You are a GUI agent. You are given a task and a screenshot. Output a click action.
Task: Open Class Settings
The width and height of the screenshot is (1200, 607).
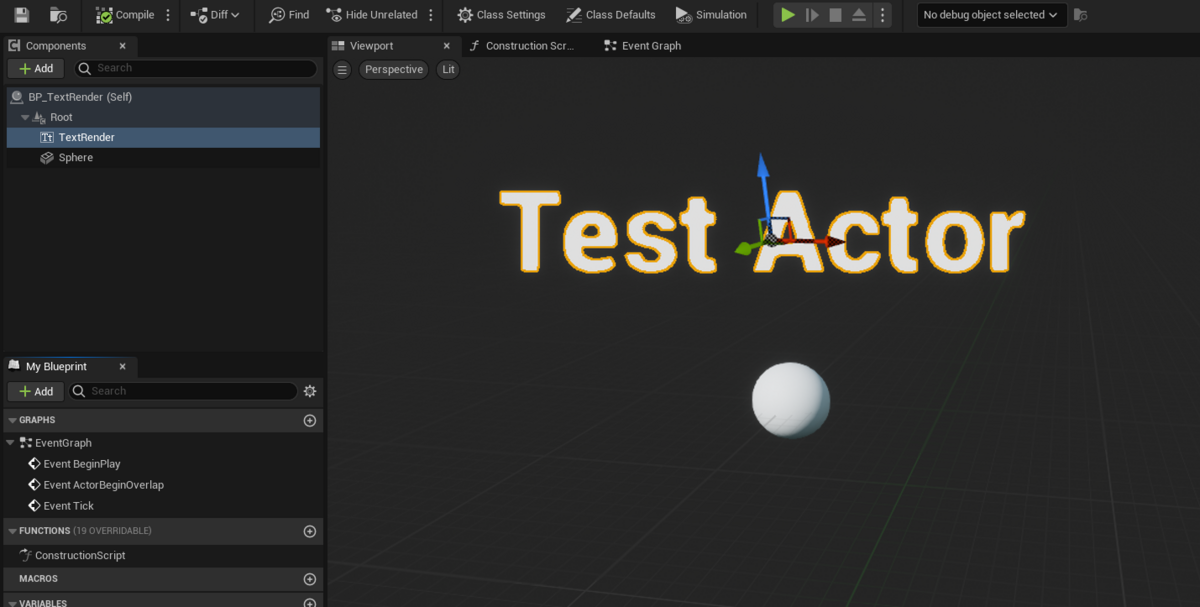(500, 15)
